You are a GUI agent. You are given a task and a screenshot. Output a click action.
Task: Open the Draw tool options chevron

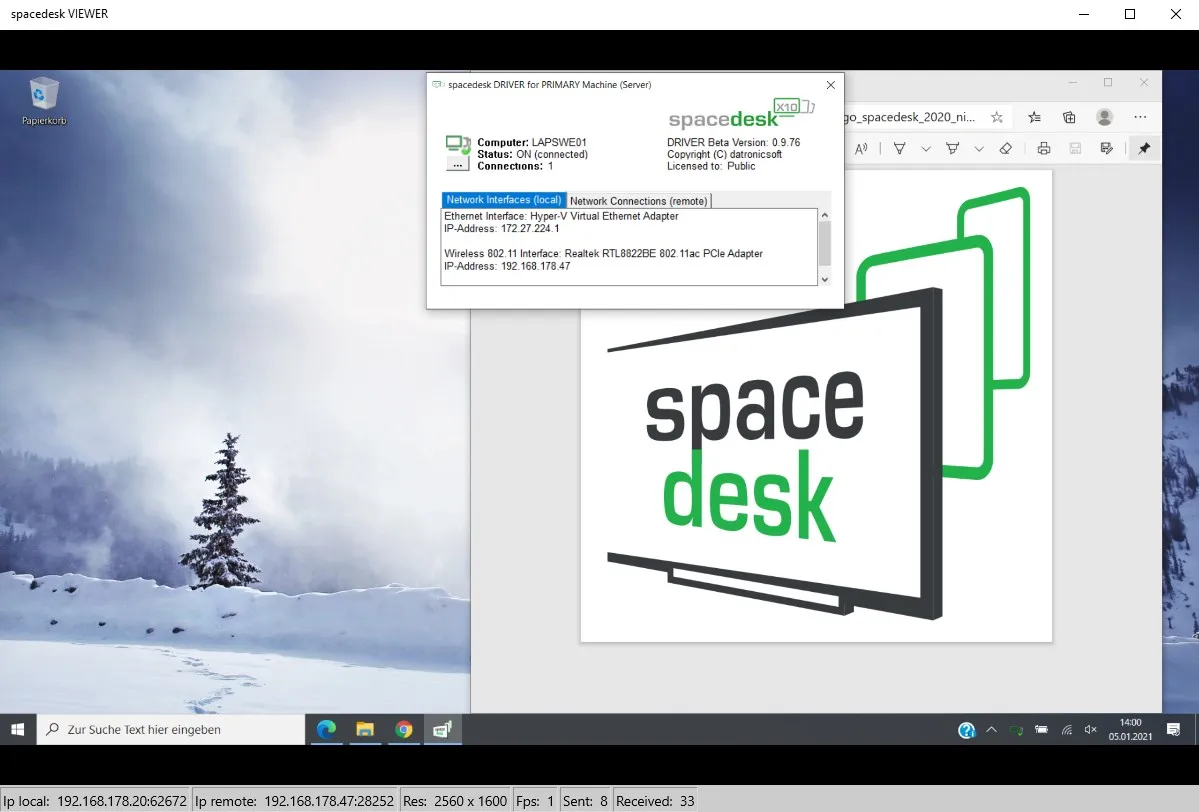click(925, 148)
